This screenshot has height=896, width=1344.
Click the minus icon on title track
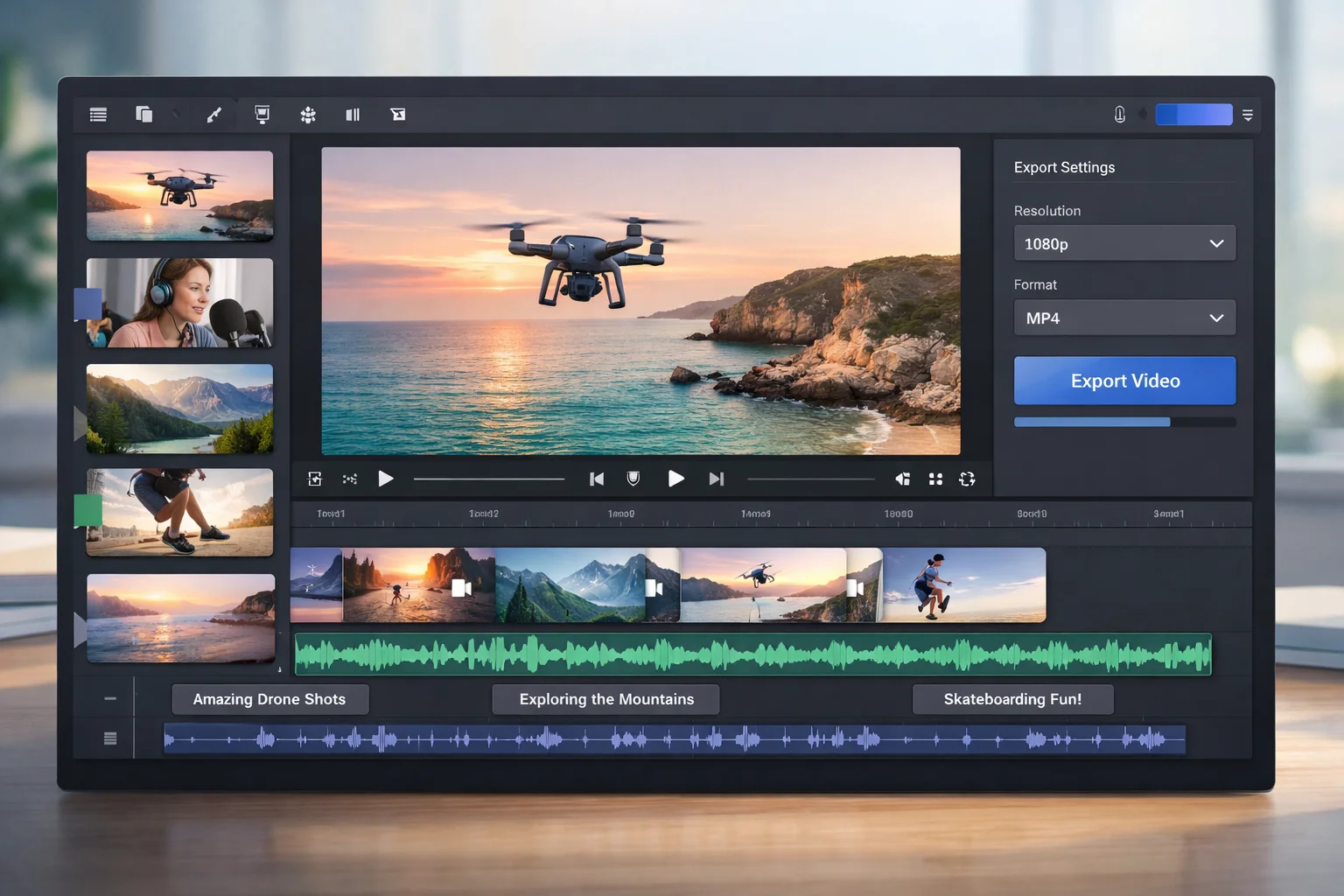(110, 698)
